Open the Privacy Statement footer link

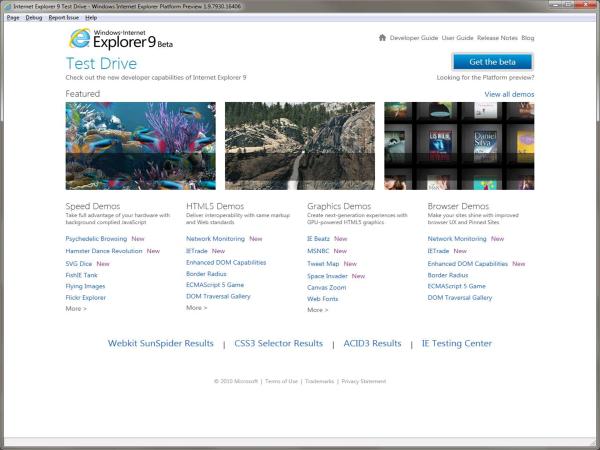pyautogui.click(x=364, y=381)
